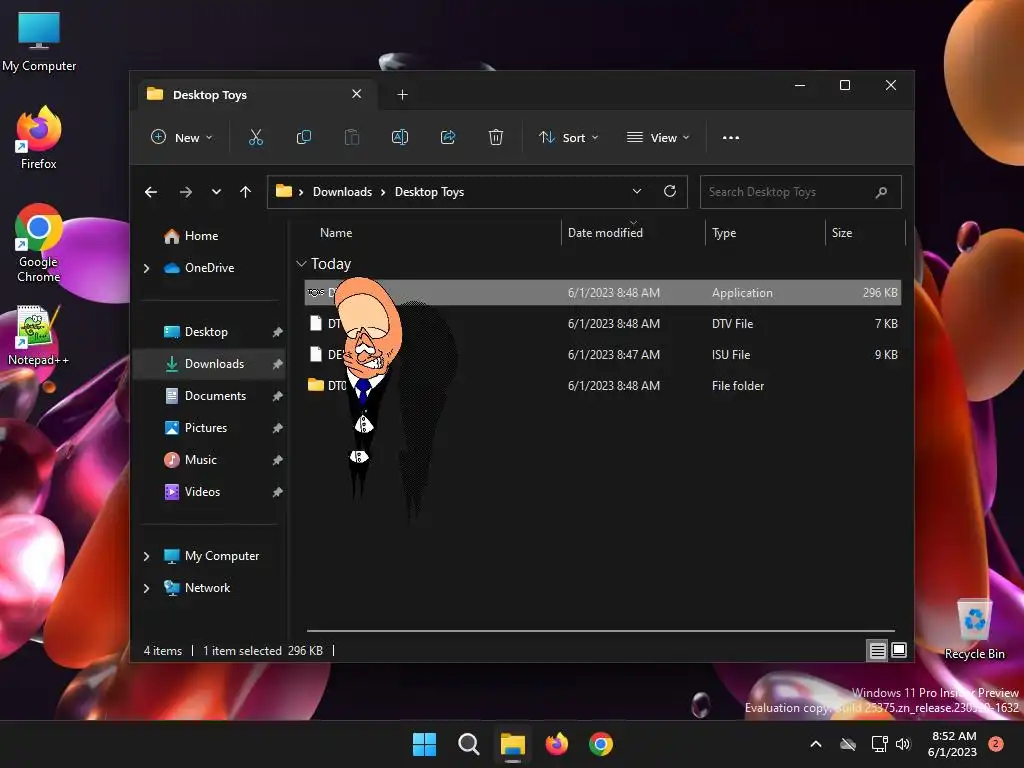Switch to details view layout icon

coord(877,650)
